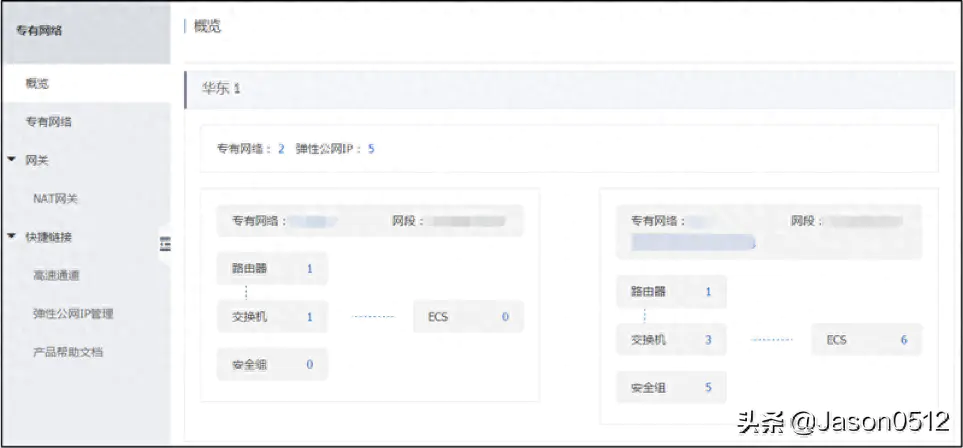
Task: Click the 专有网络 count number 2
Action: (281, 149)
